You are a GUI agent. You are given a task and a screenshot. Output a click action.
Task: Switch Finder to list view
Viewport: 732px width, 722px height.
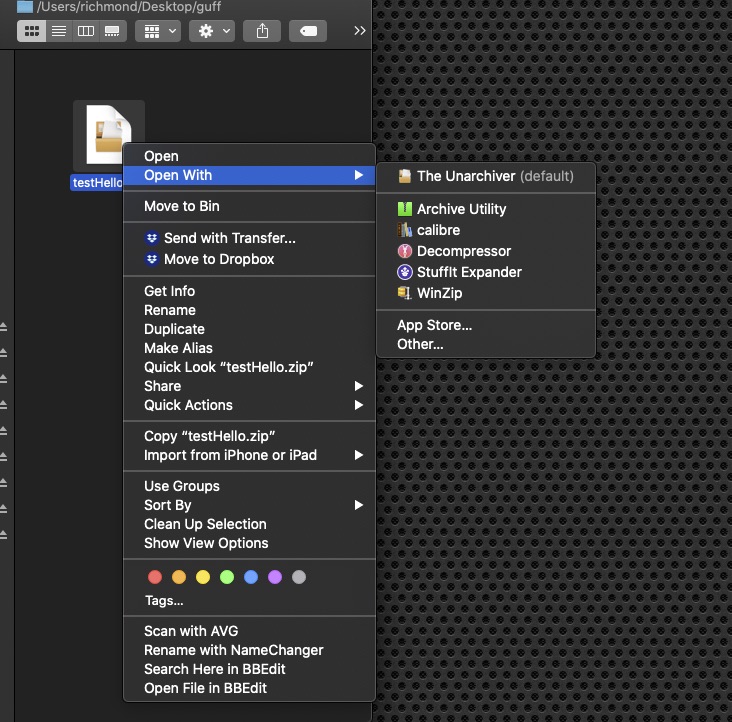click(59, 31)
